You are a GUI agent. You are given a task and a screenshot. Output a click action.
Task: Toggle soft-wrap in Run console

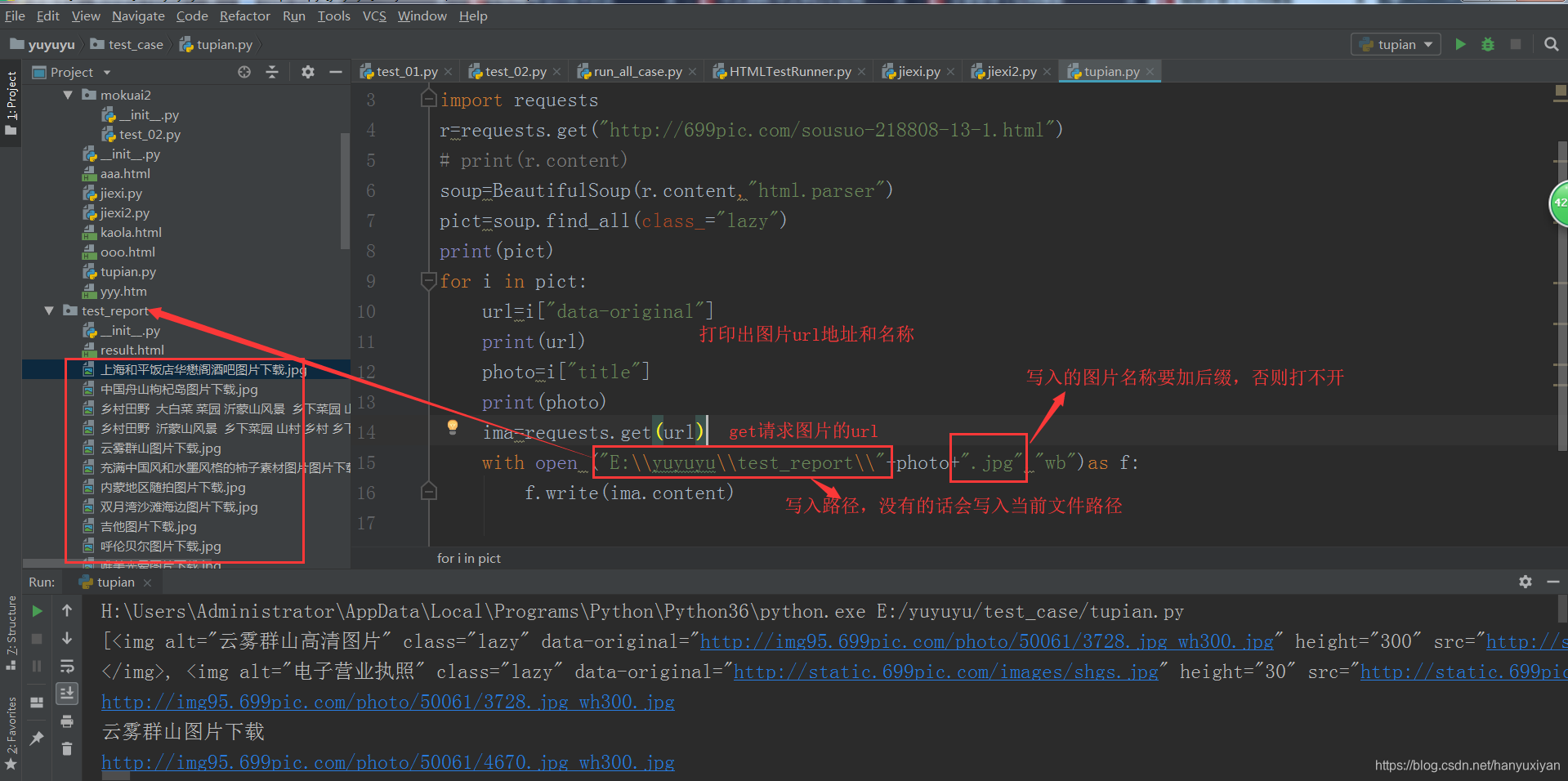[x=67, y=666]
